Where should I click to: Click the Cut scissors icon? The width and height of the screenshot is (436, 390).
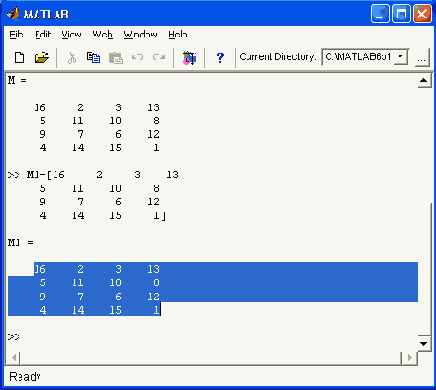72,58
